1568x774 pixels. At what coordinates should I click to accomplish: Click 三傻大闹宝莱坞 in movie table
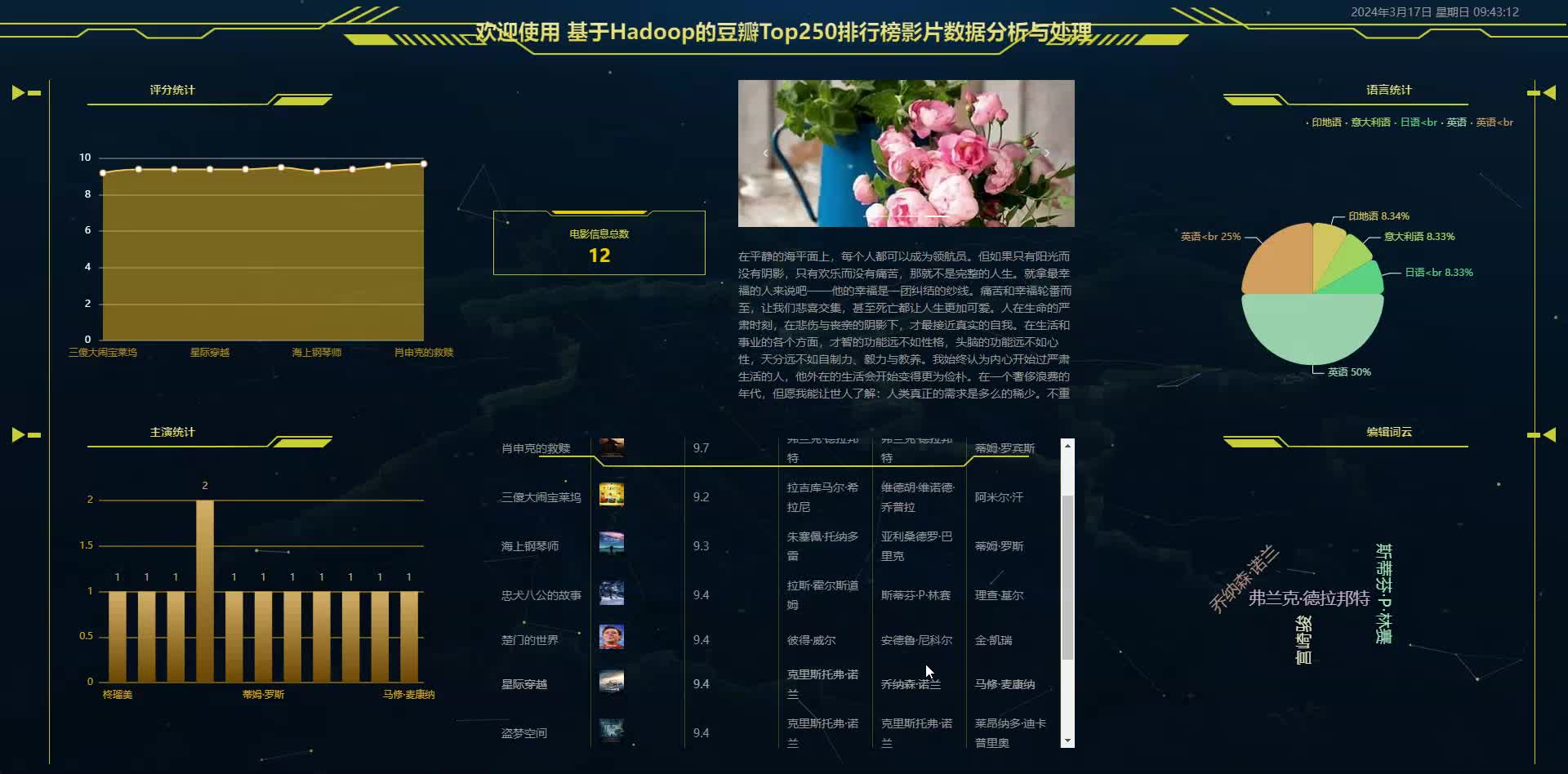click(x=541, y=497)
